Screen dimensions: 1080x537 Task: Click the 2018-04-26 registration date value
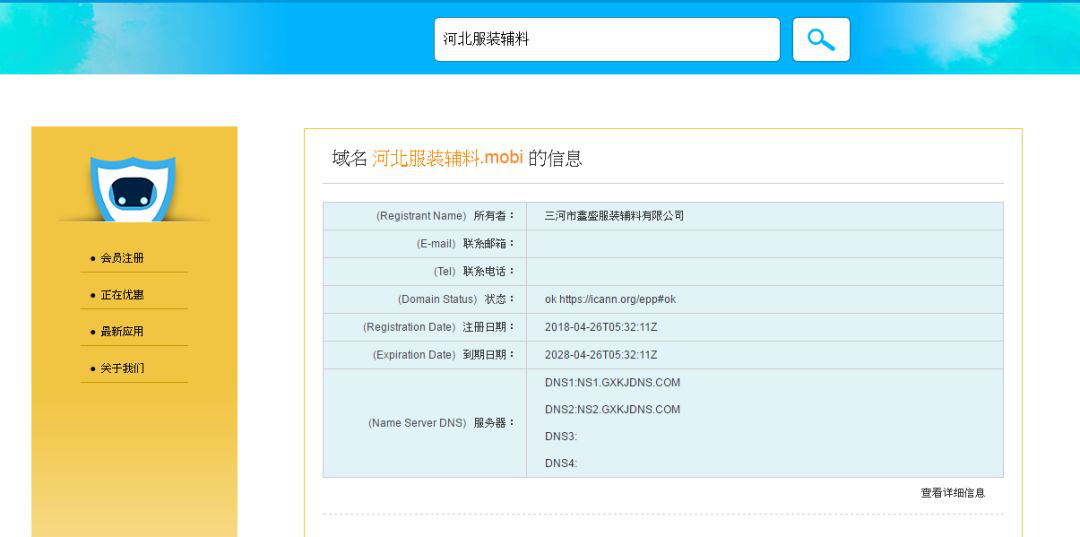(600, 327)
